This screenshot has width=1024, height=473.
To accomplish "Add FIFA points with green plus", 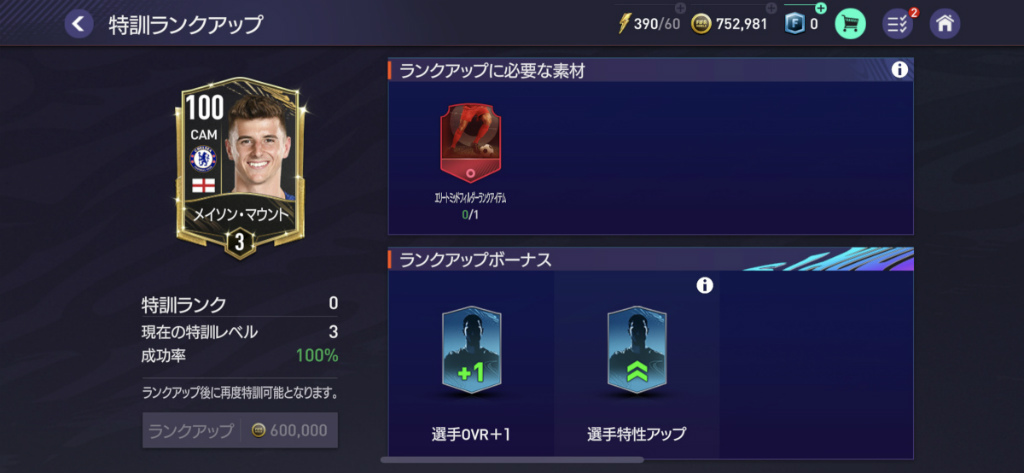I will point(821,8).
